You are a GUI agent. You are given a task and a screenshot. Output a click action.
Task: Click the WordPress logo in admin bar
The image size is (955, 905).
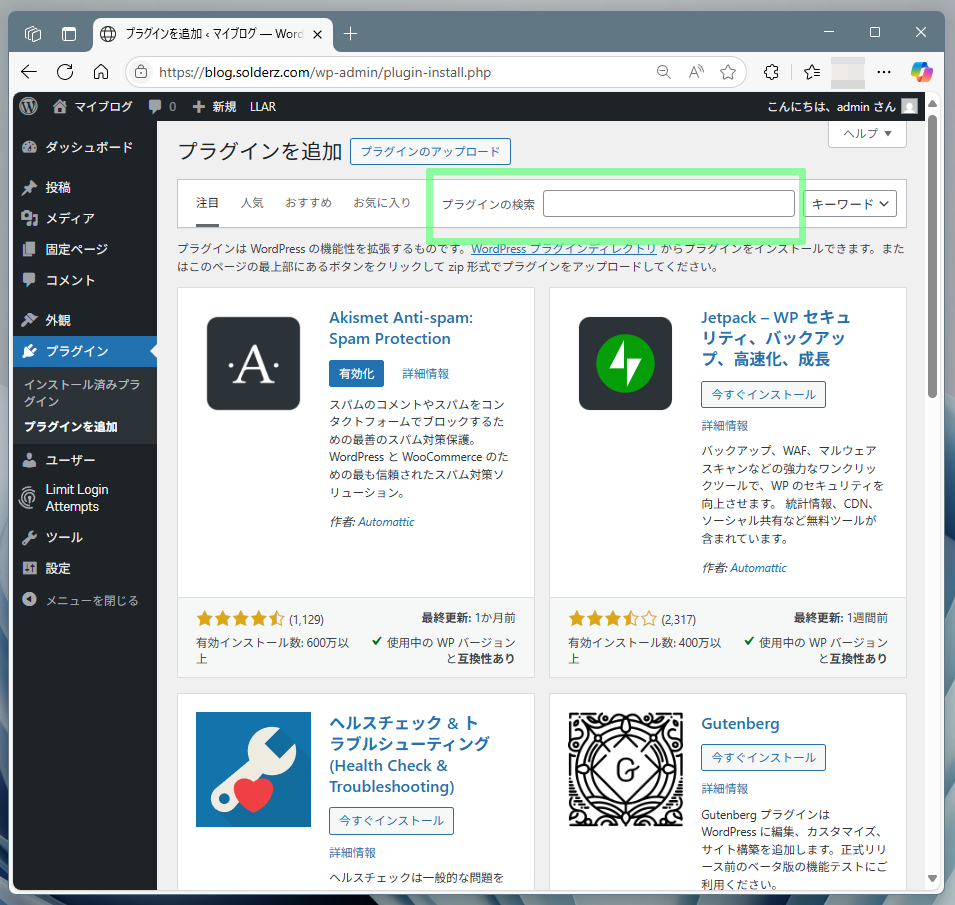pos(28,106)
